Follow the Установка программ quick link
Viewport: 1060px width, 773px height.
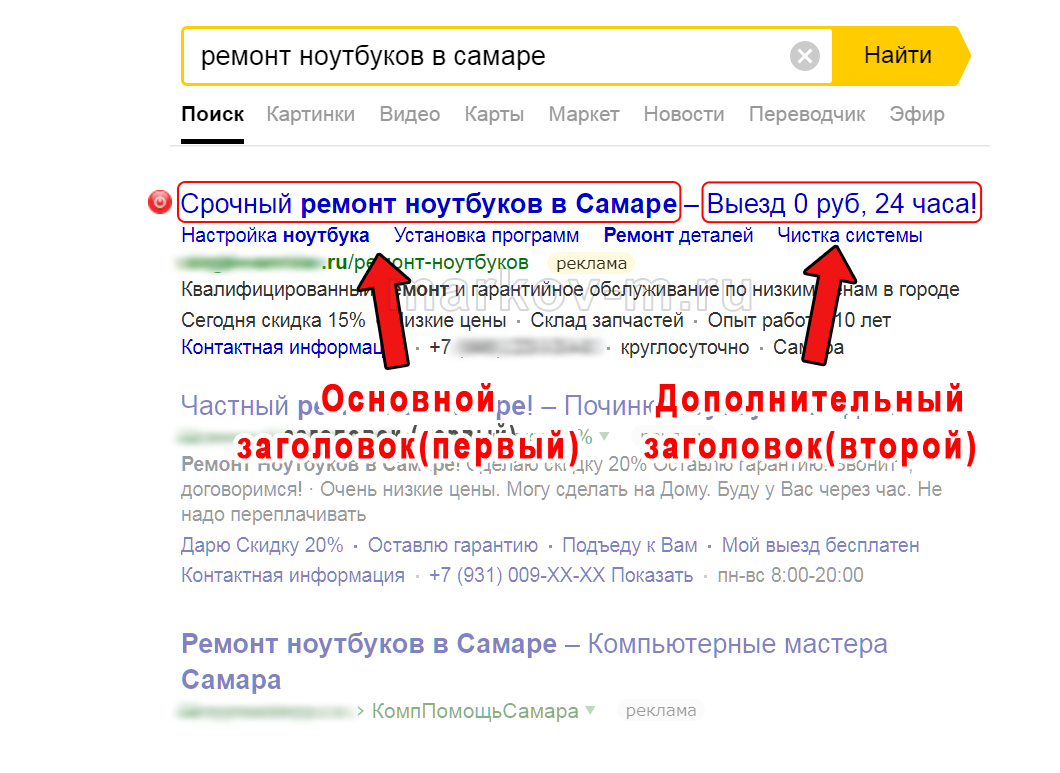pyautogui.click(x=486, y=236)
